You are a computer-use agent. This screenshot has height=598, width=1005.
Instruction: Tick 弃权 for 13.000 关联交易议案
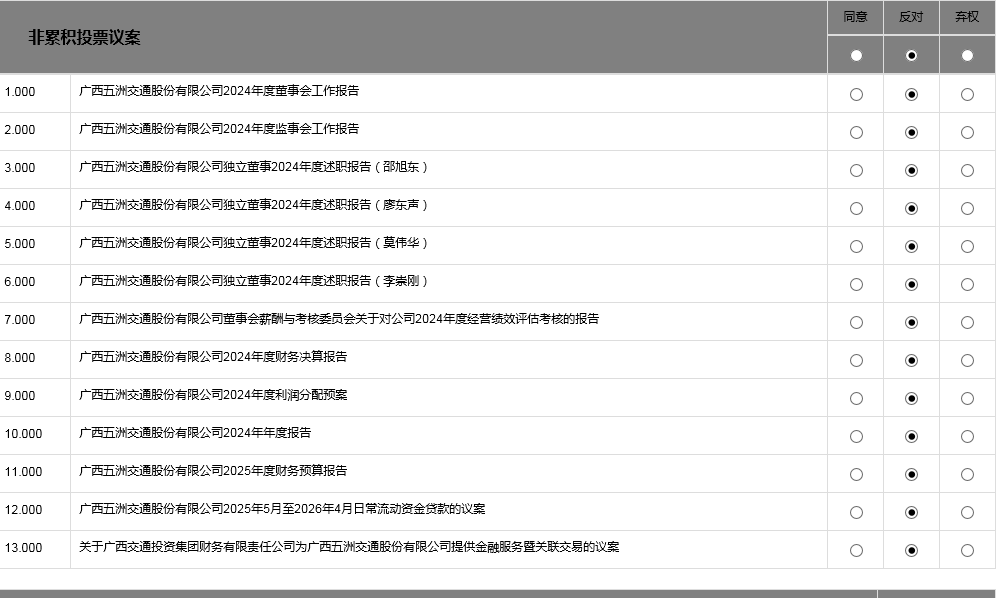coord(967,551)
